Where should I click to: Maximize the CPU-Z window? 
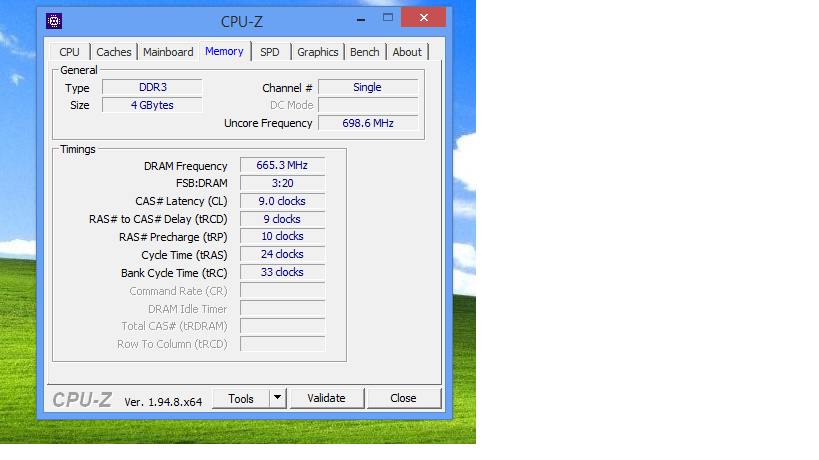388,17
